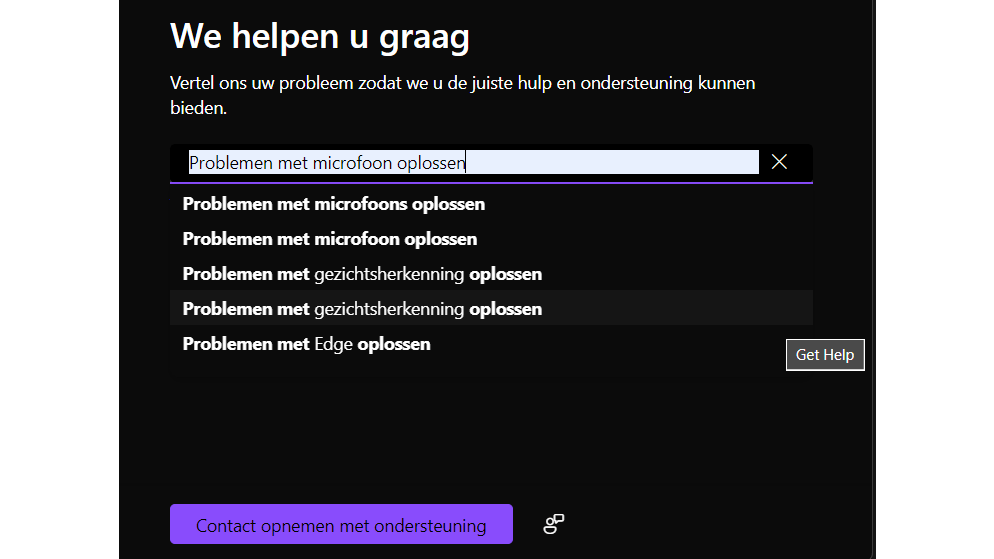Click the 'Get Help' tooltip label
Viewport: 994px width, 559px height.
coord(825,355)
